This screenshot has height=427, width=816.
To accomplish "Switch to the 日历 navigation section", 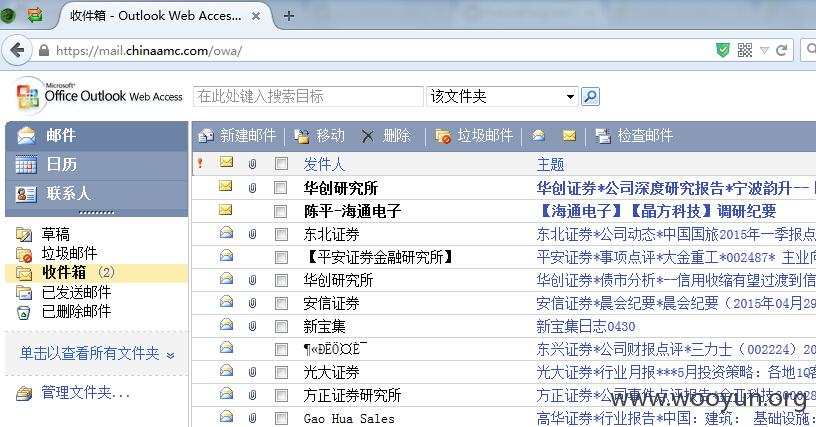I will click(x=97, y=165).
